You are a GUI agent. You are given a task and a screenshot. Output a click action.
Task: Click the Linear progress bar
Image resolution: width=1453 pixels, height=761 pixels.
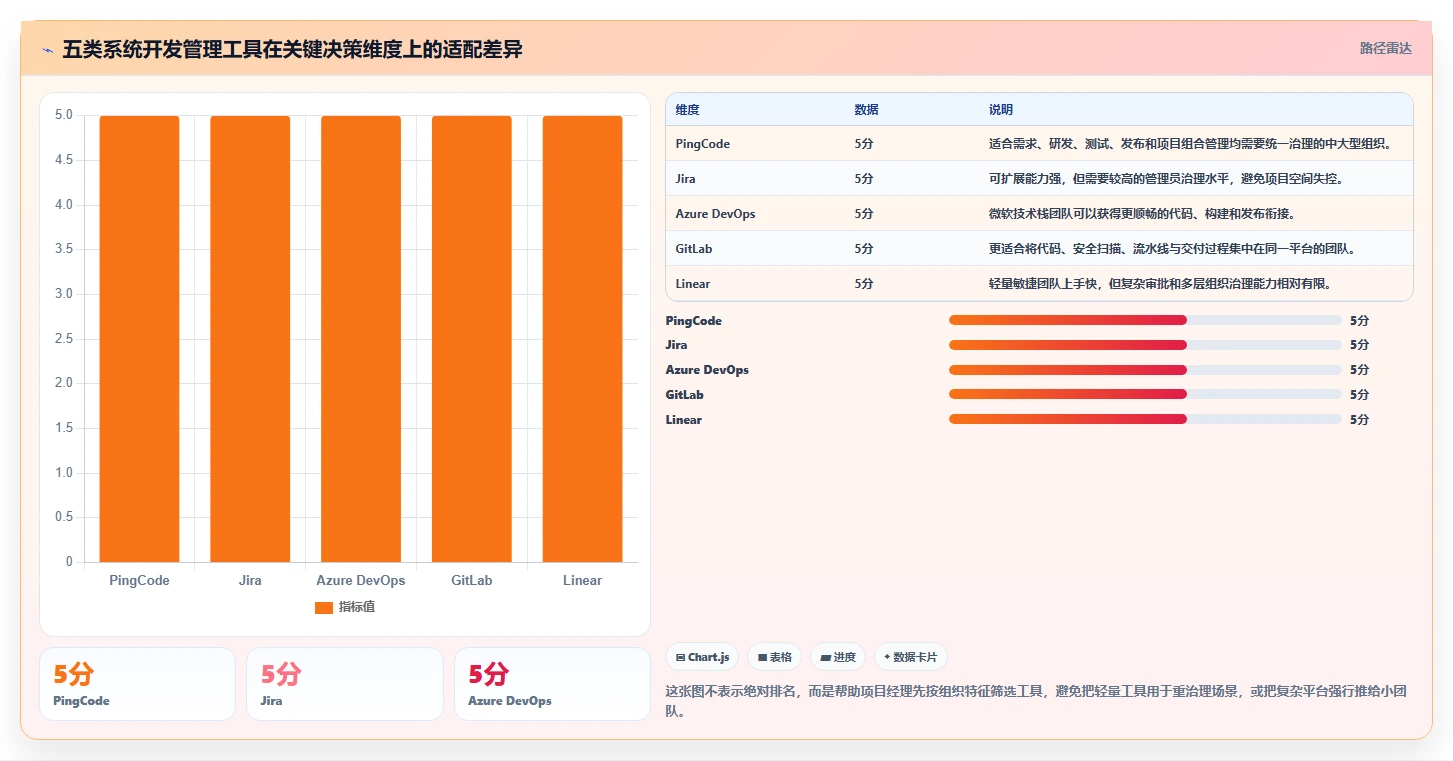pyautogui.click(x=1145, y=420)
